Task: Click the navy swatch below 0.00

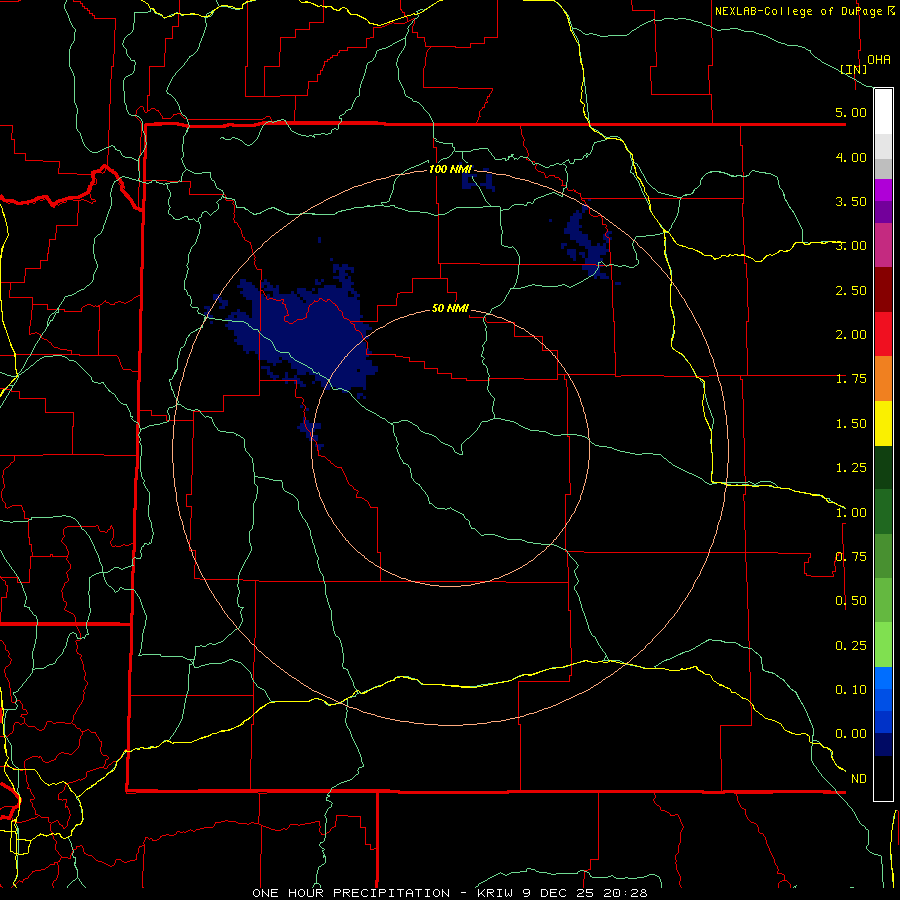Action: pos(883,745)
